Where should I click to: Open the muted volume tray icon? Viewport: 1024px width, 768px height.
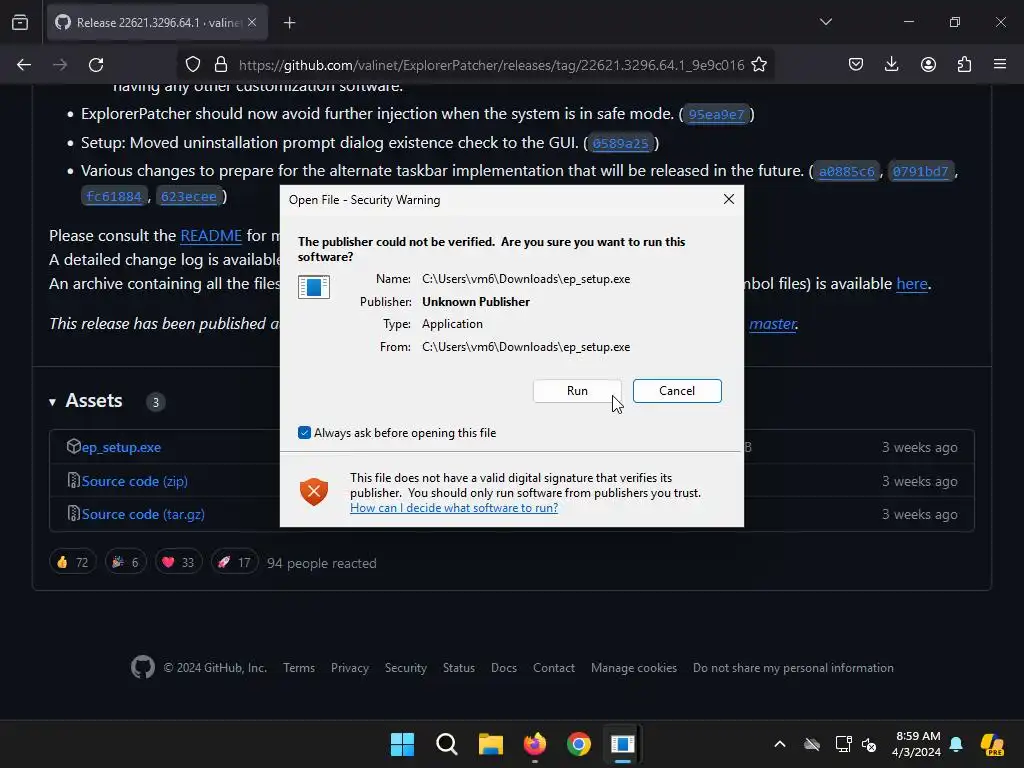869,744
